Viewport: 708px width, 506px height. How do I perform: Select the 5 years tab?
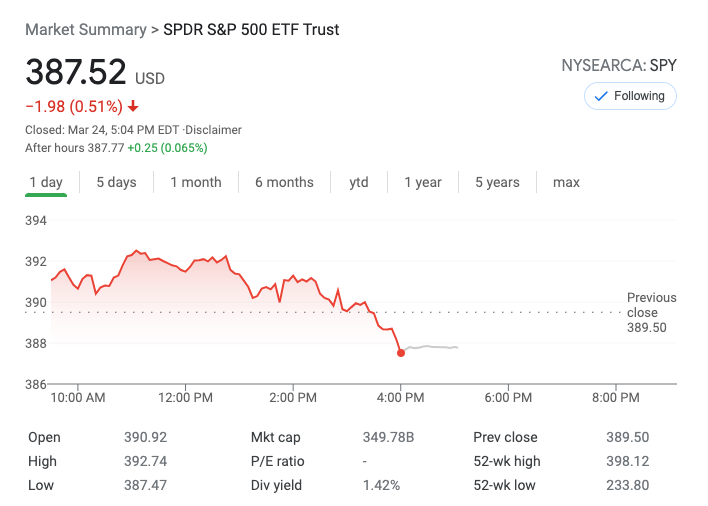coord(497,182)
